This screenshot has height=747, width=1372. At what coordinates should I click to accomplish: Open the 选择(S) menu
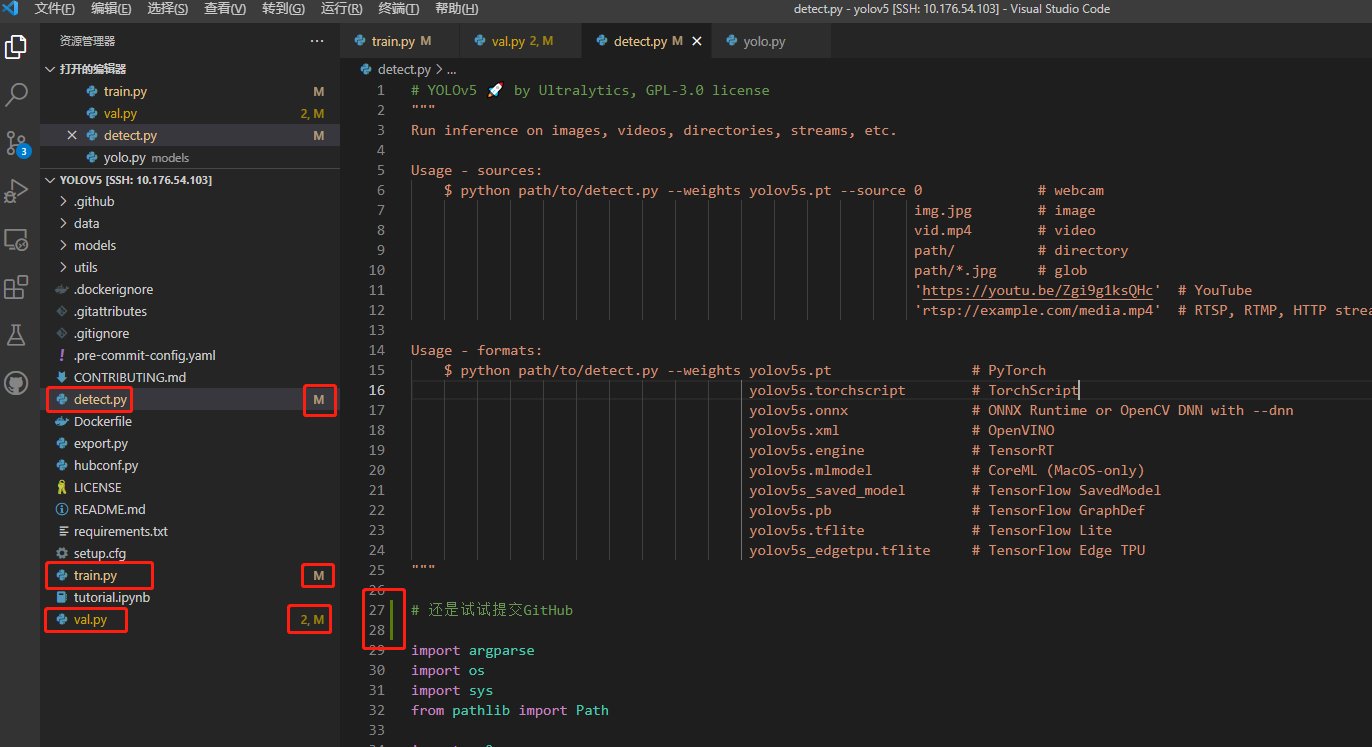(167, 9)
